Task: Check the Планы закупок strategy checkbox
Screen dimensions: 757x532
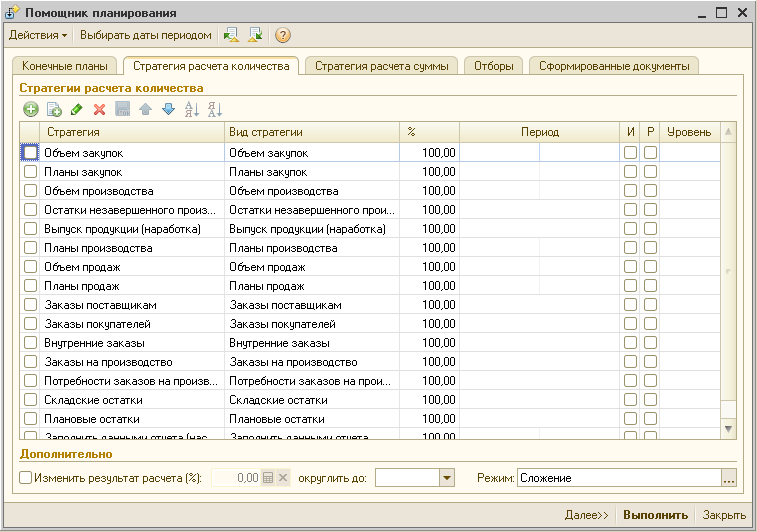Action: [x=30, y=171]
